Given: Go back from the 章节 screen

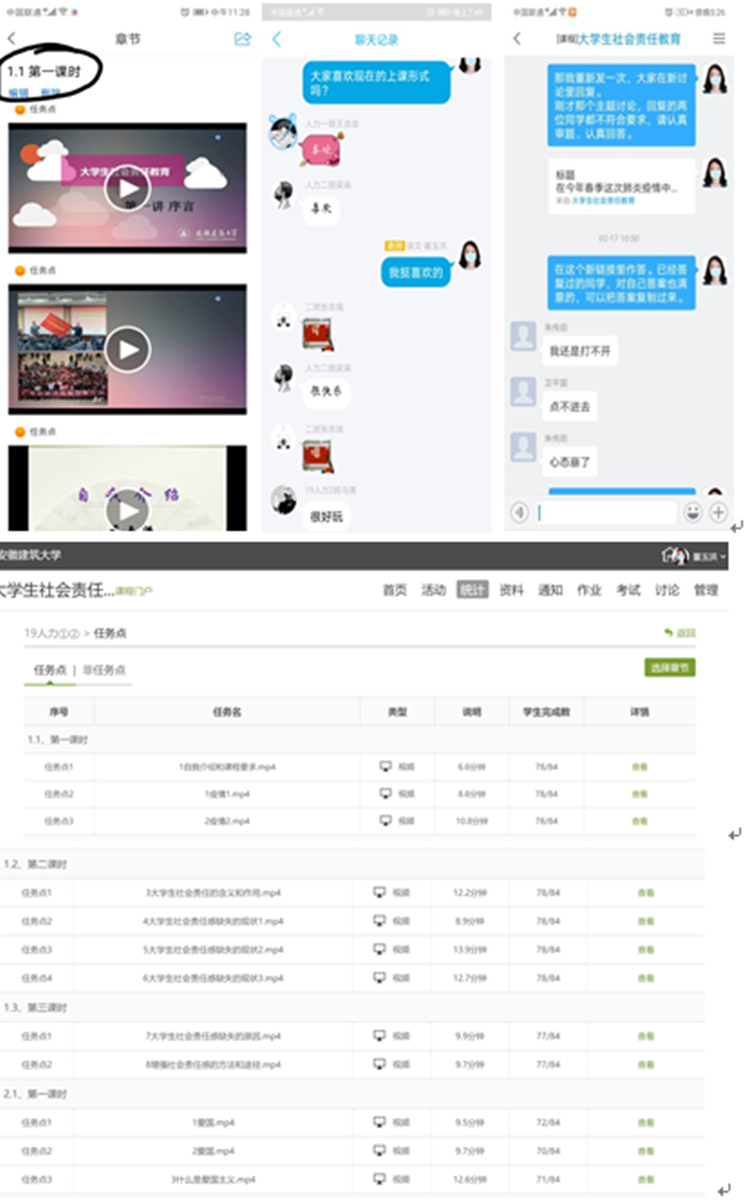Looking at the screenshot, I should click(x=12, y=39).
